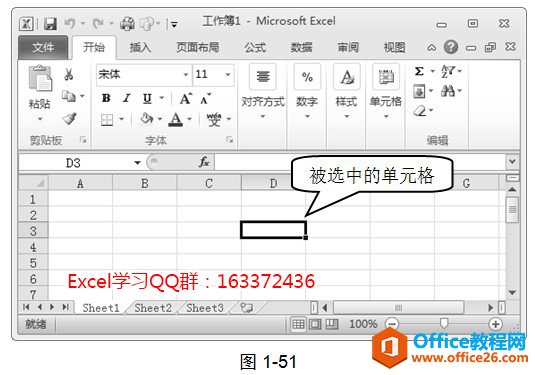Click the Sort and Filter icon
This screenshot has height=375, width=535.
[x=448, y=71]
